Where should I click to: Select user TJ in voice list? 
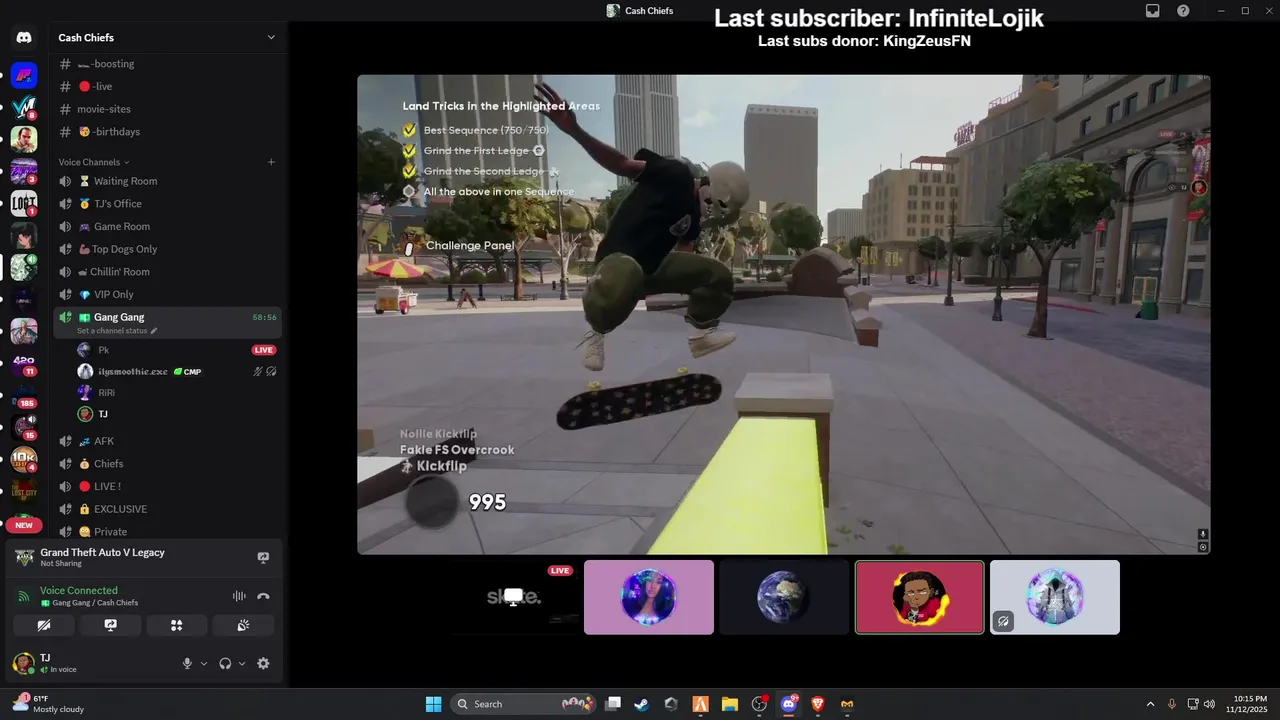(x=176, y=414)
